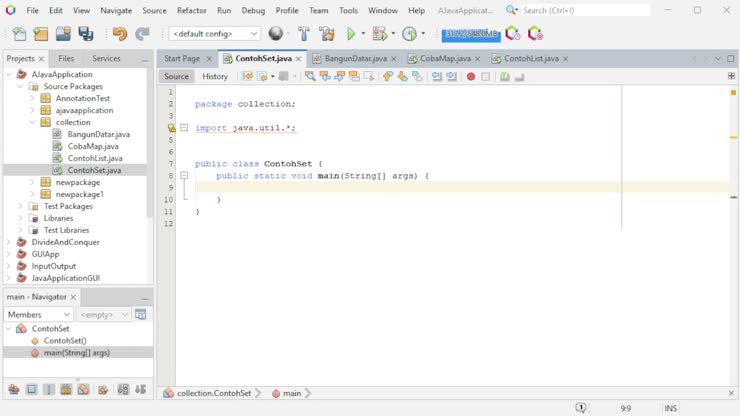Open the Refactor menu
740x416 pixels.
click(191, 10)
